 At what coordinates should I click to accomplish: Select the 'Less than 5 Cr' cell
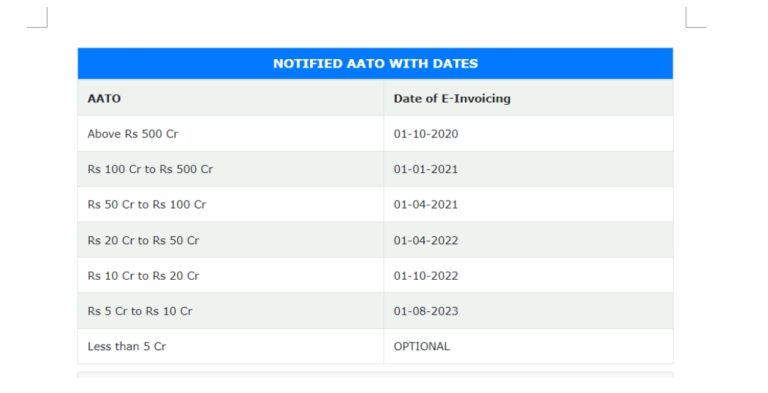(x=230, y=346)
